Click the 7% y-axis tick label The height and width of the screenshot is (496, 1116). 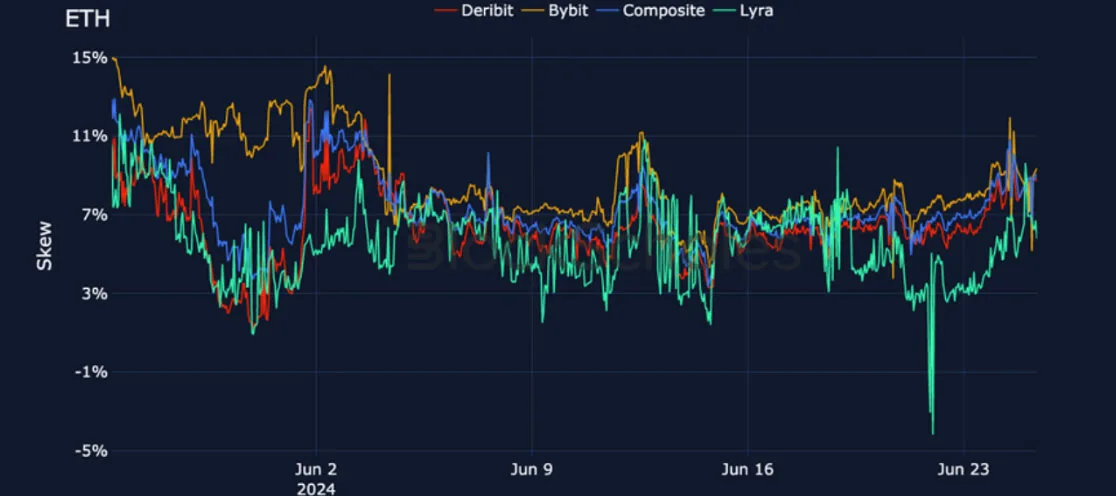tap(97, 214)
